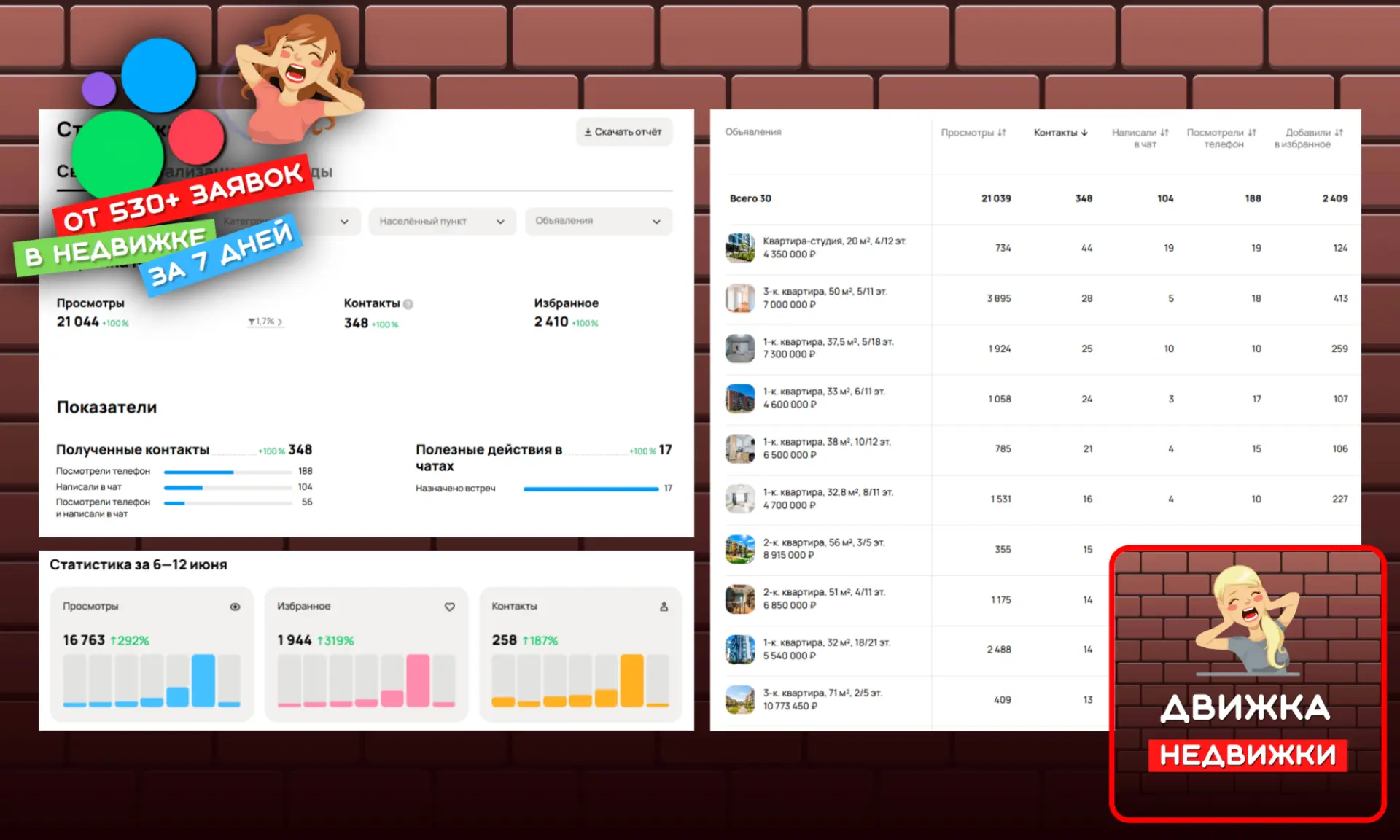This screenshot has width=1400, height=840.
Task: Click listing title 3-к. квартира, 50 м², 5/11 эт.
Action: [825, 292]
